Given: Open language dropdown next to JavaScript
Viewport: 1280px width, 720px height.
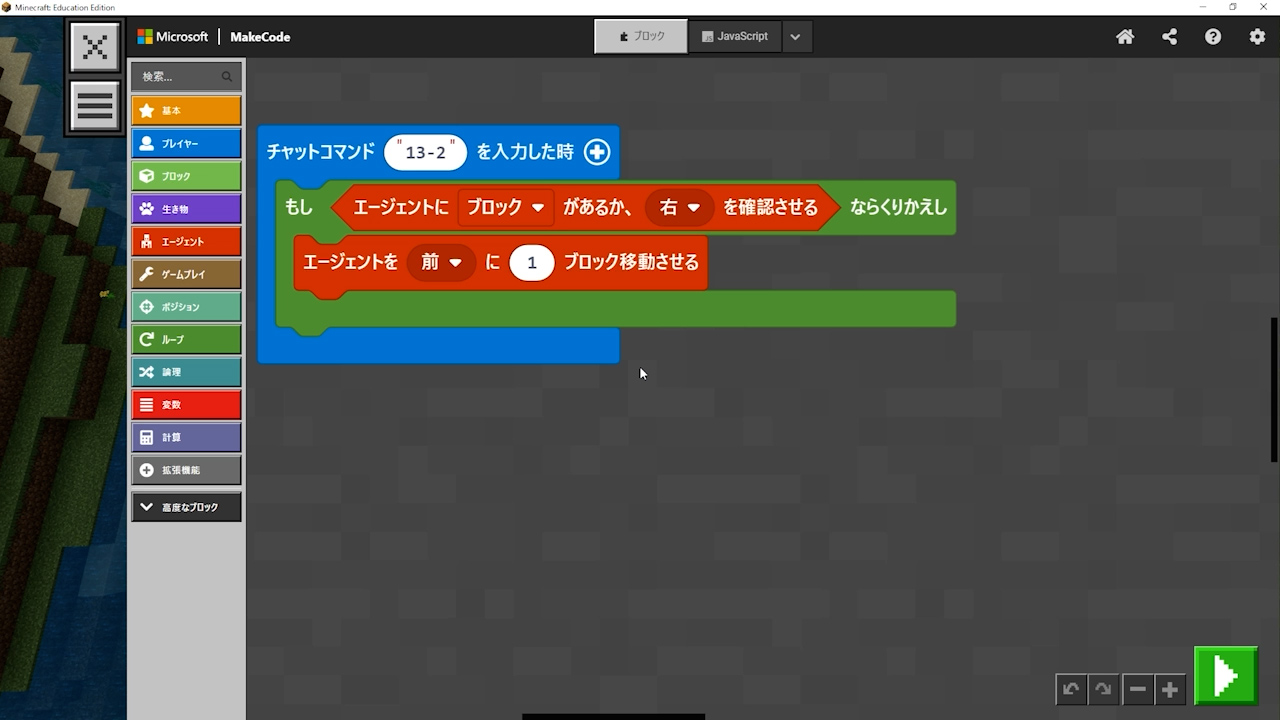Looking at the screenshot, I should [795, 37].
